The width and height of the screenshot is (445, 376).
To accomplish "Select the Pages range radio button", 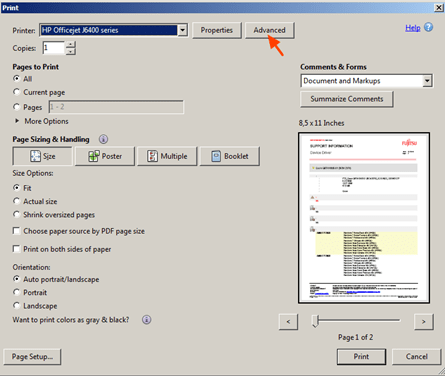I will 16,107.
